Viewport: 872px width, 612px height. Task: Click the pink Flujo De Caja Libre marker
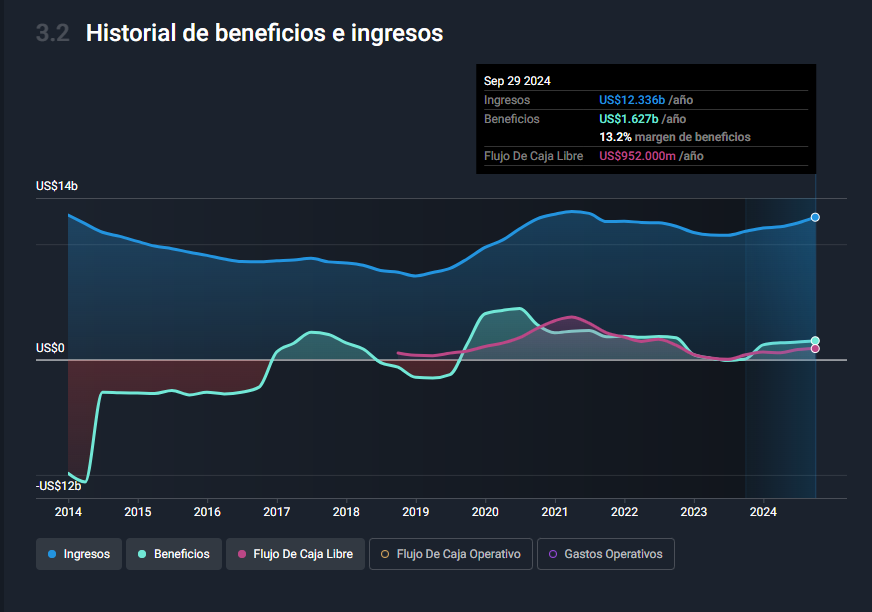coord(815,348)
